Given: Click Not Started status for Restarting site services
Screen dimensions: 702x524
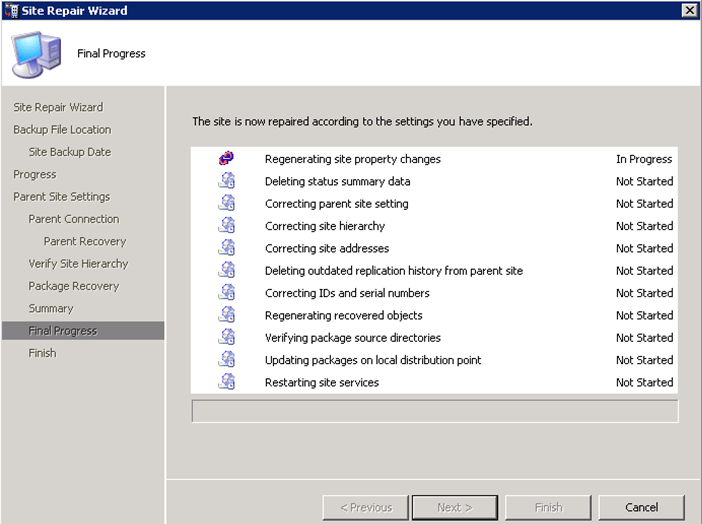Looking at the screenshot, I should coord(645,382).
